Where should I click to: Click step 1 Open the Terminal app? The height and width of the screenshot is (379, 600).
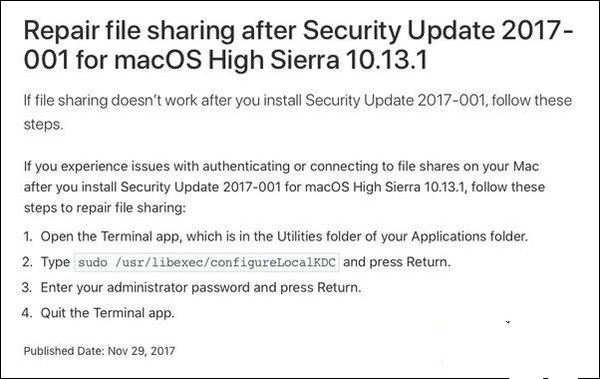(x=284, y=237)
